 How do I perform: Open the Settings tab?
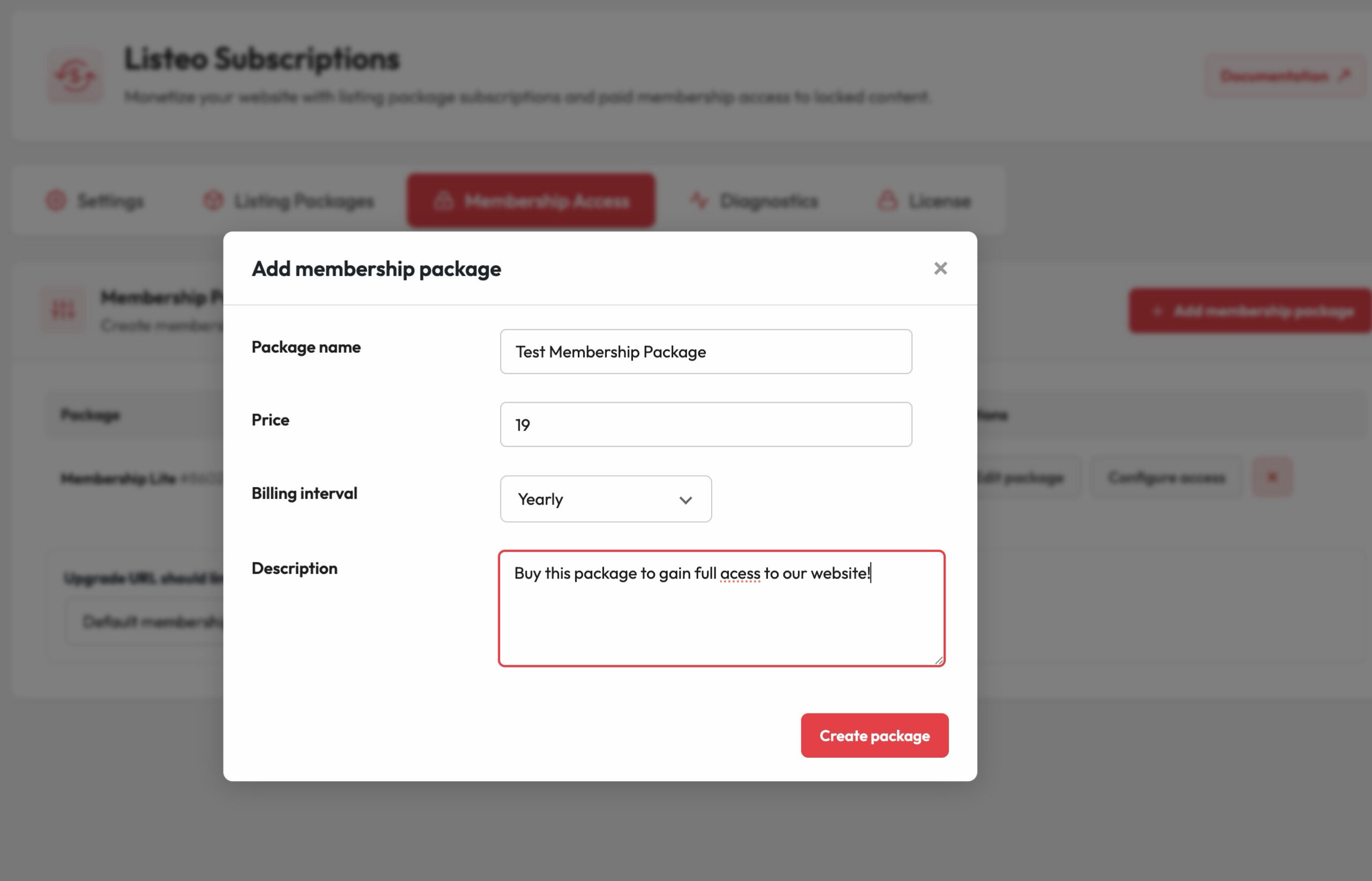[95, 201]
